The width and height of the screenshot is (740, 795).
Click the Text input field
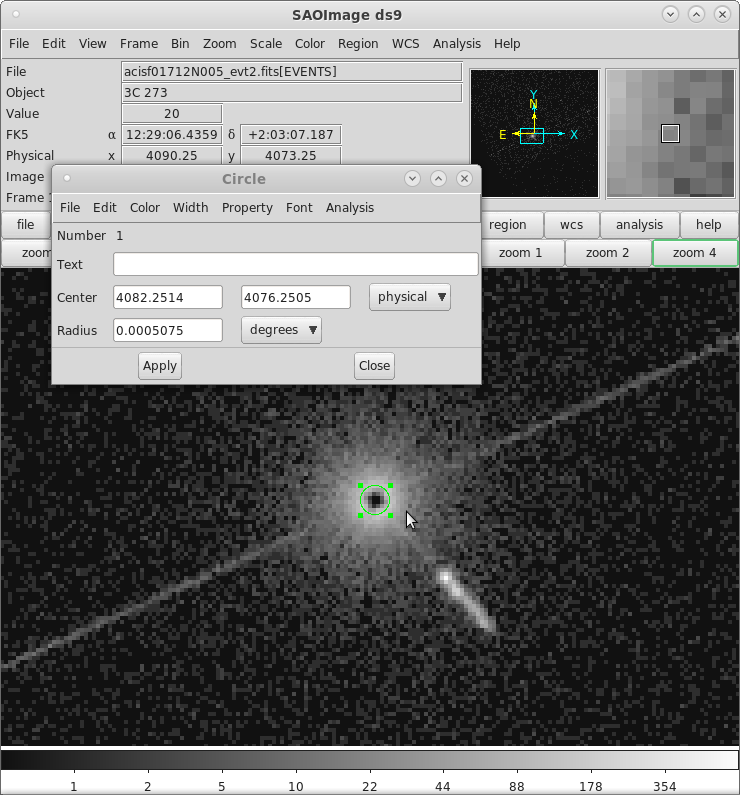295,264
